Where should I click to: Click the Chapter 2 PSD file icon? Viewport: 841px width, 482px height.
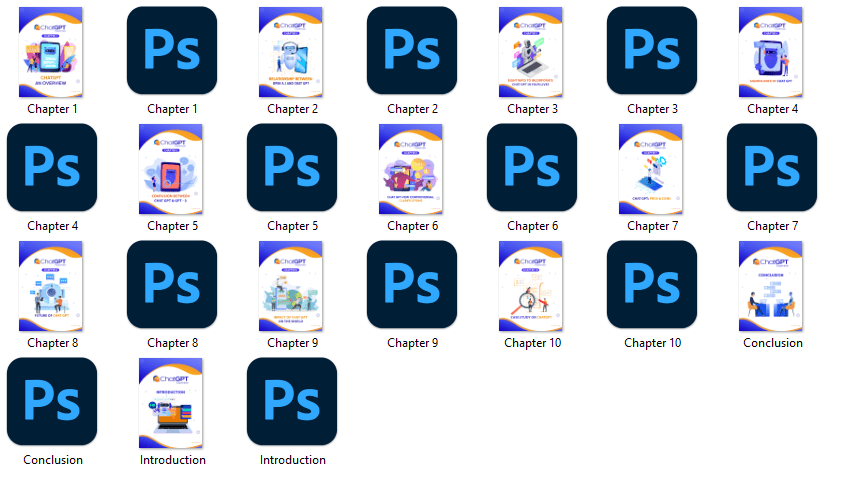(x=412, y=51)
